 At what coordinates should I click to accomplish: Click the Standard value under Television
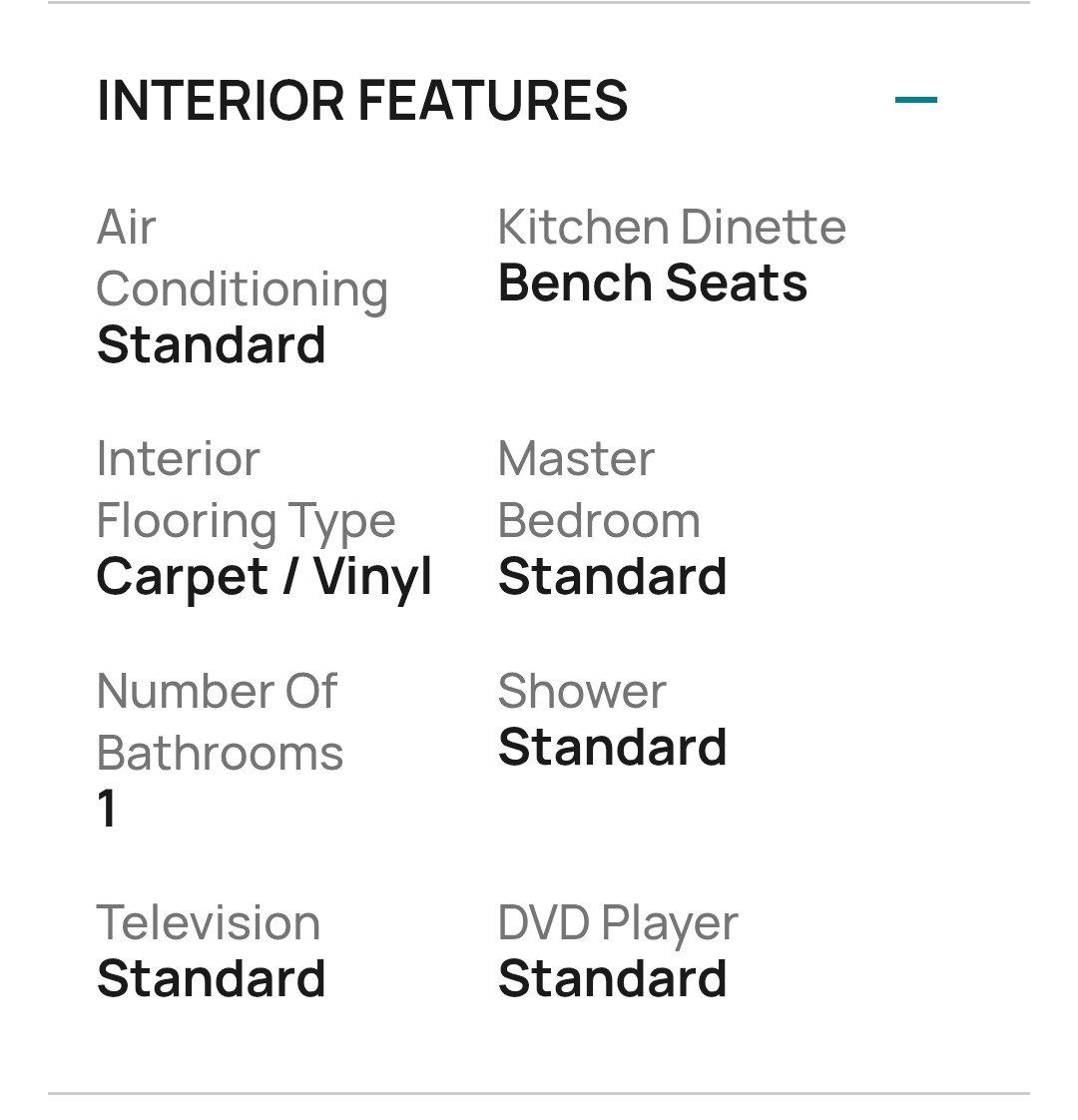211,978
